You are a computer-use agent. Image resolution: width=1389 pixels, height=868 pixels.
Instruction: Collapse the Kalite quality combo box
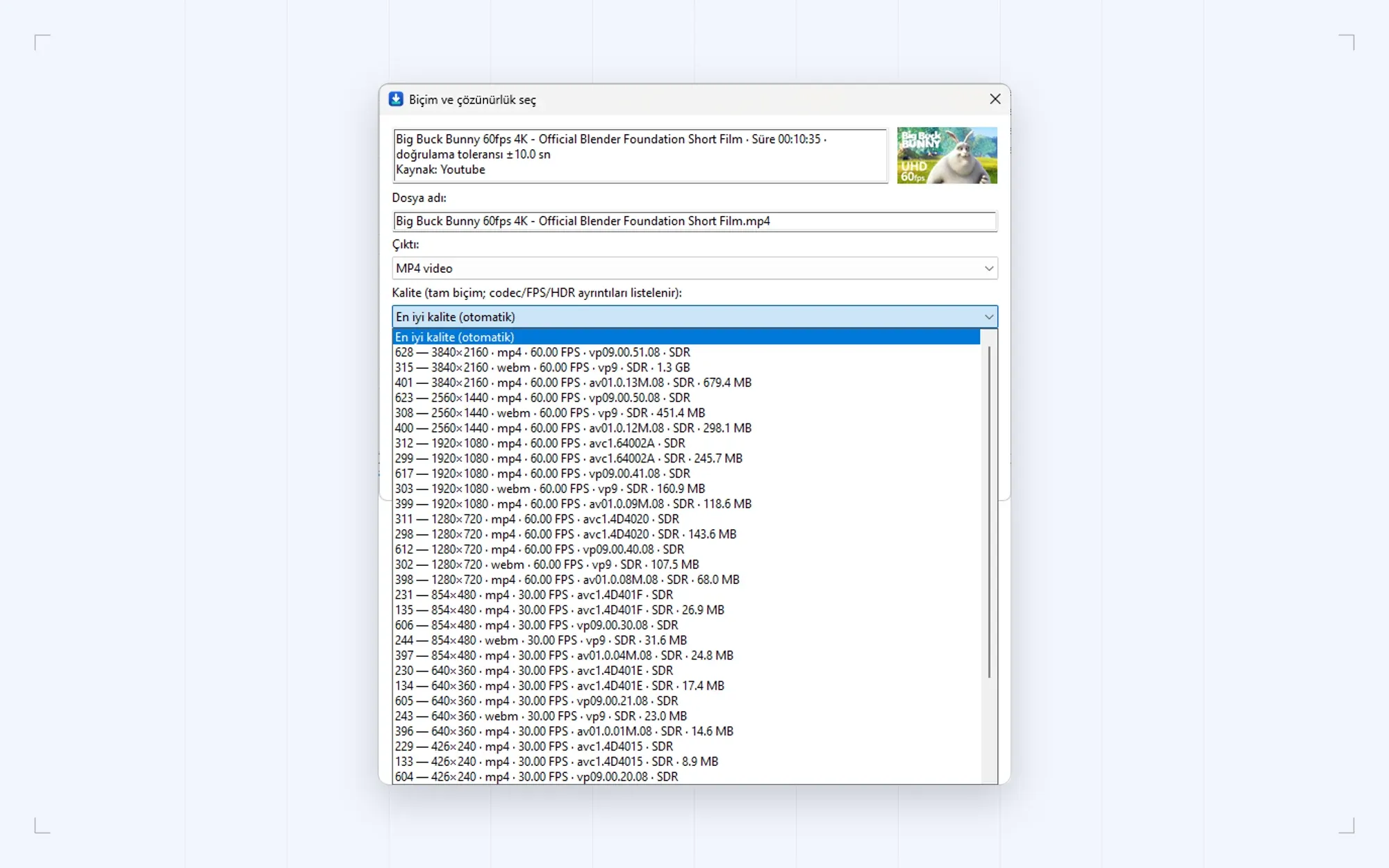tap(694, 317)
